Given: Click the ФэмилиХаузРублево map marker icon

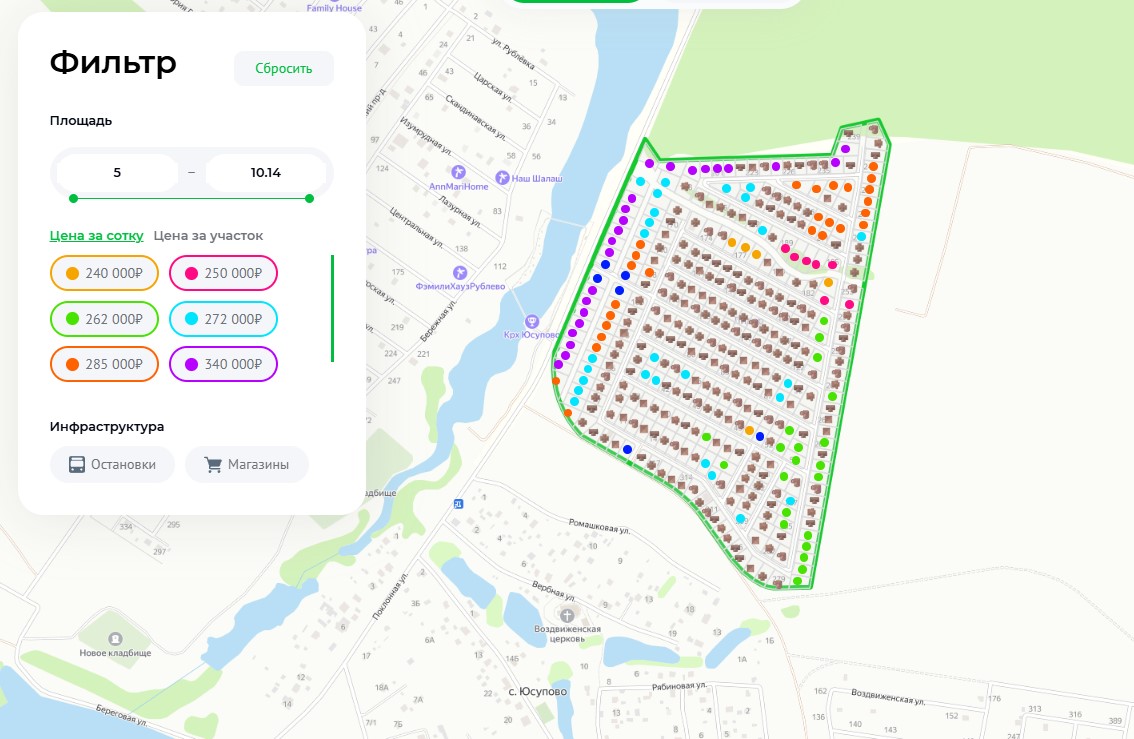Looking at the screenshot, I should tap(459, 272).
